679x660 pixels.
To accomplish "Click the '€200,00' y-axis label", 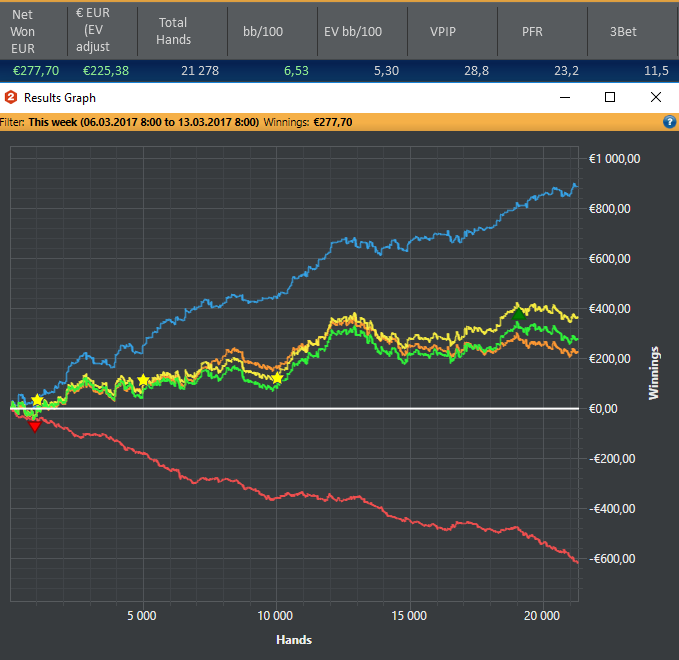I will [x=609, y=359].
